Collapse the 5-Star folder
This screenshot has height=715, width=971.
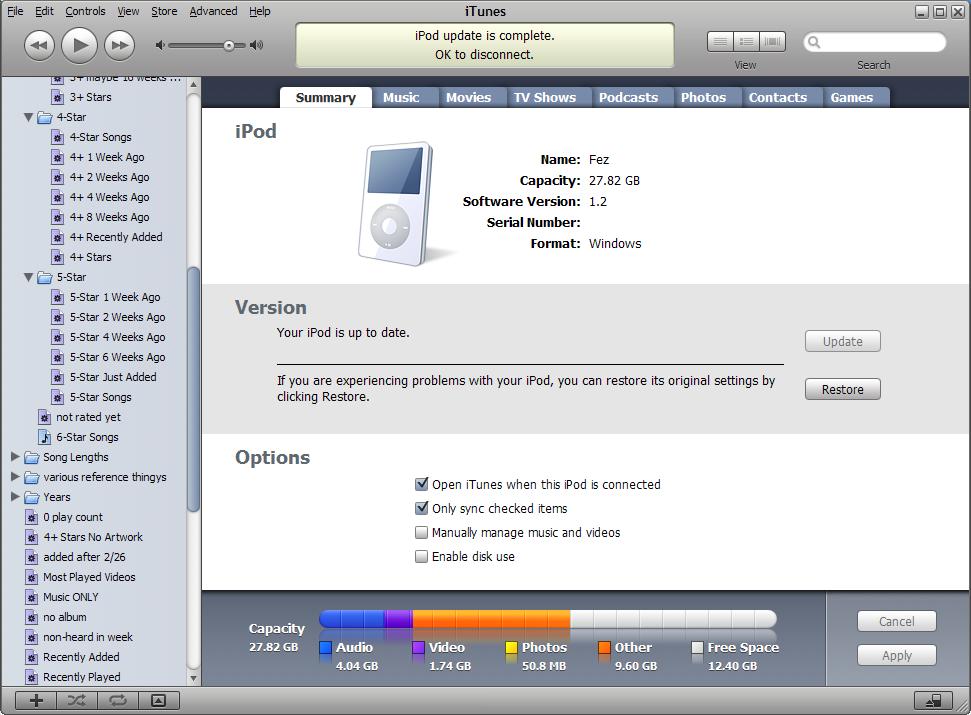28,277
